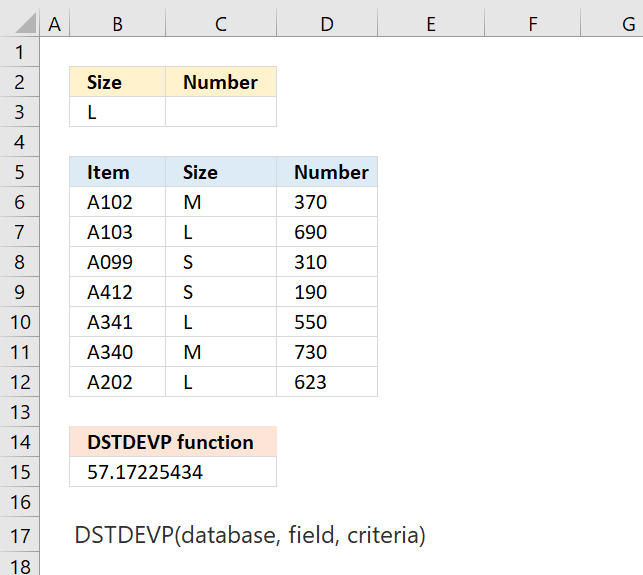Click the criteria cell containing L in row 3

click(x=118, y=112)
